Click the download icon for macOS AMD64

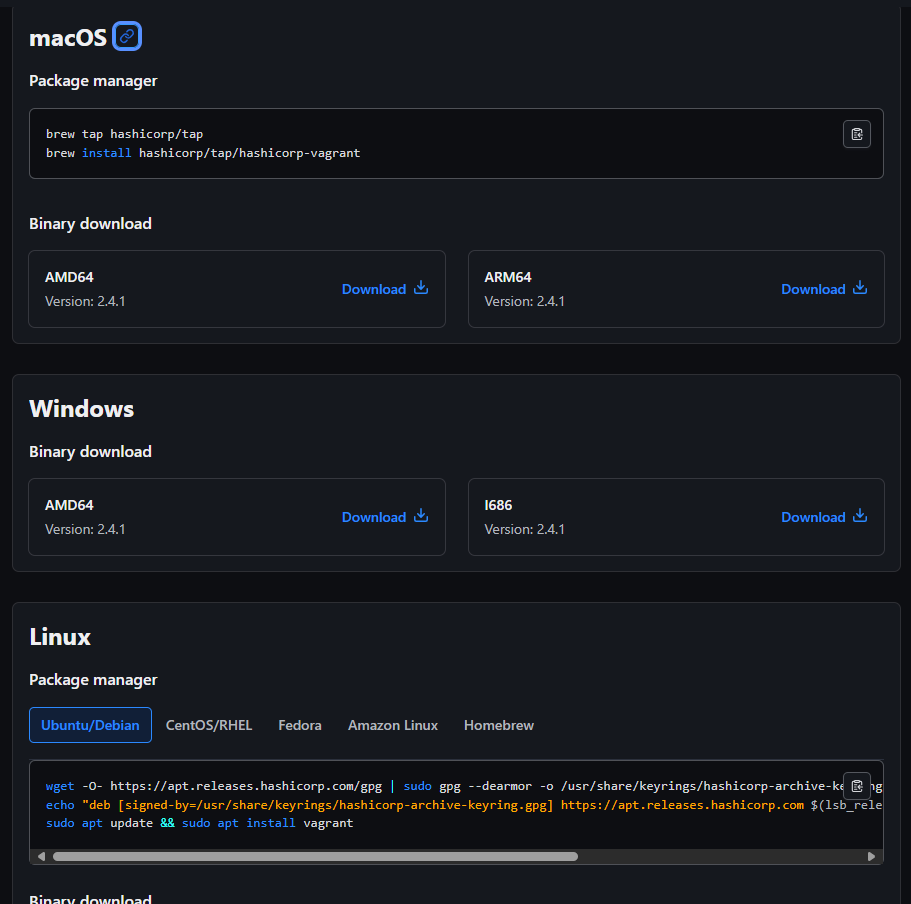pos(420,288)
